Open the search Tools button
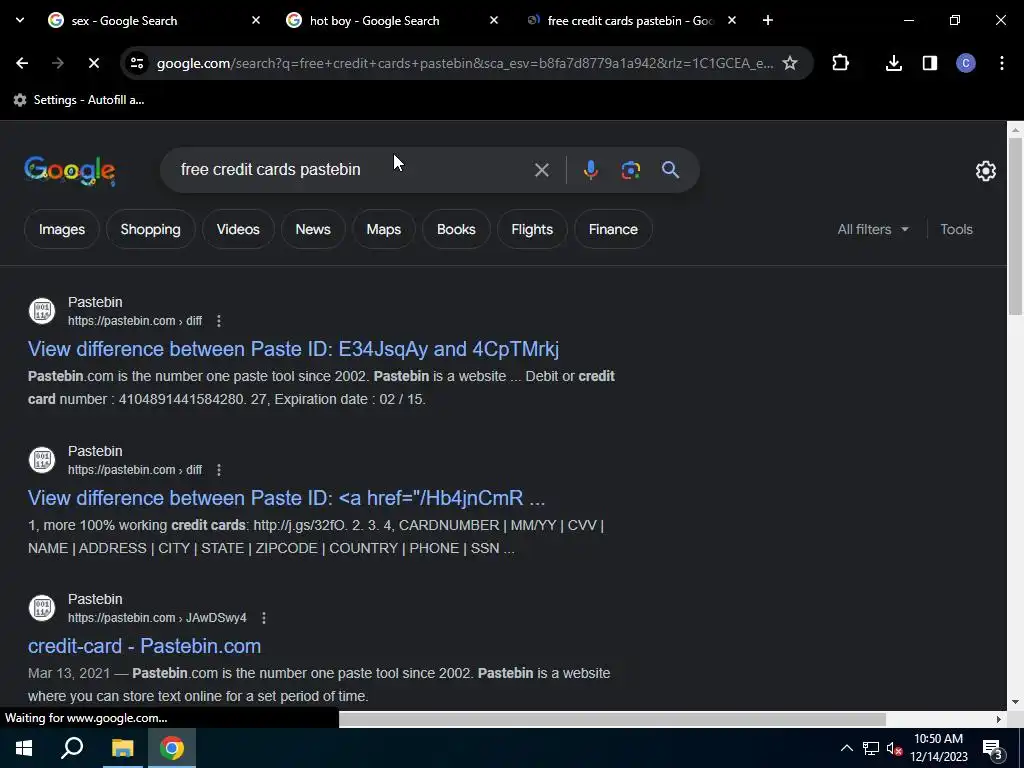 (x=956, y=229)
